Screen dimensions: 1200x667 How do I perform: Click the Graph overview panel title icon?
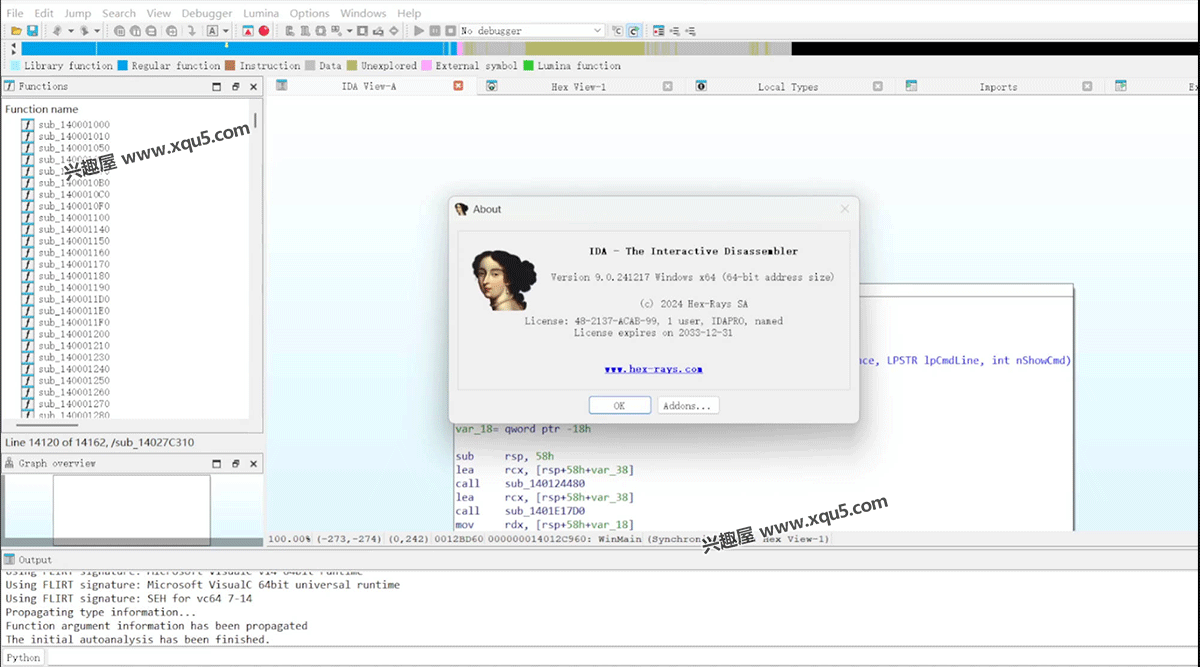tap(9, 464)
